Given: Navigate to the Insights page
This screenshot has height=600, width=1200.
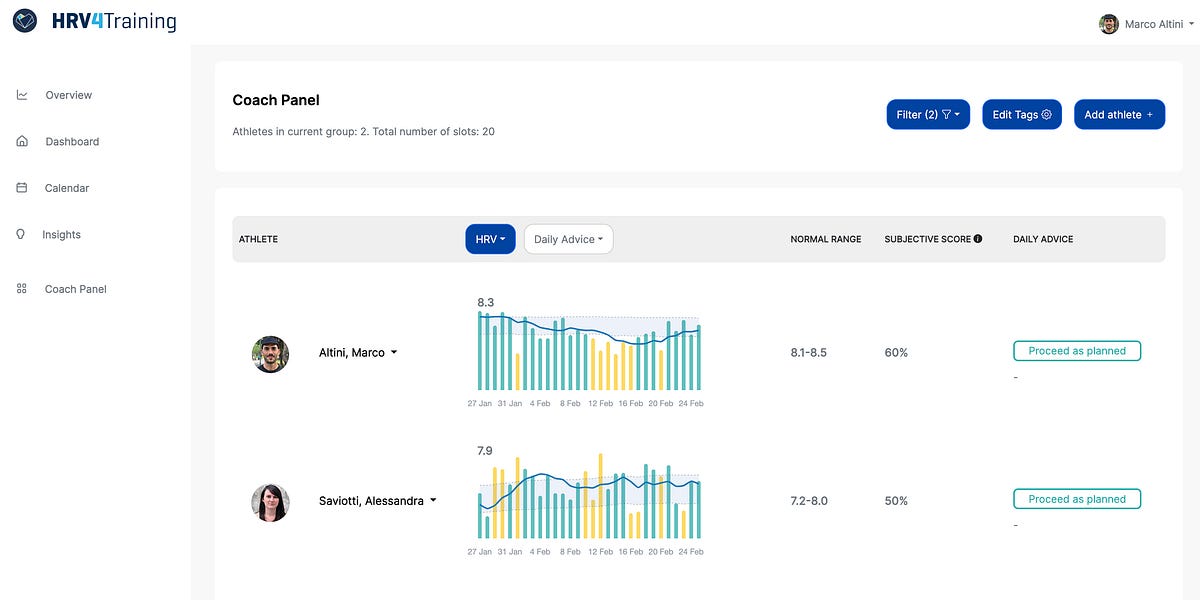Looking at the screenshot, I should pos(61,235).
